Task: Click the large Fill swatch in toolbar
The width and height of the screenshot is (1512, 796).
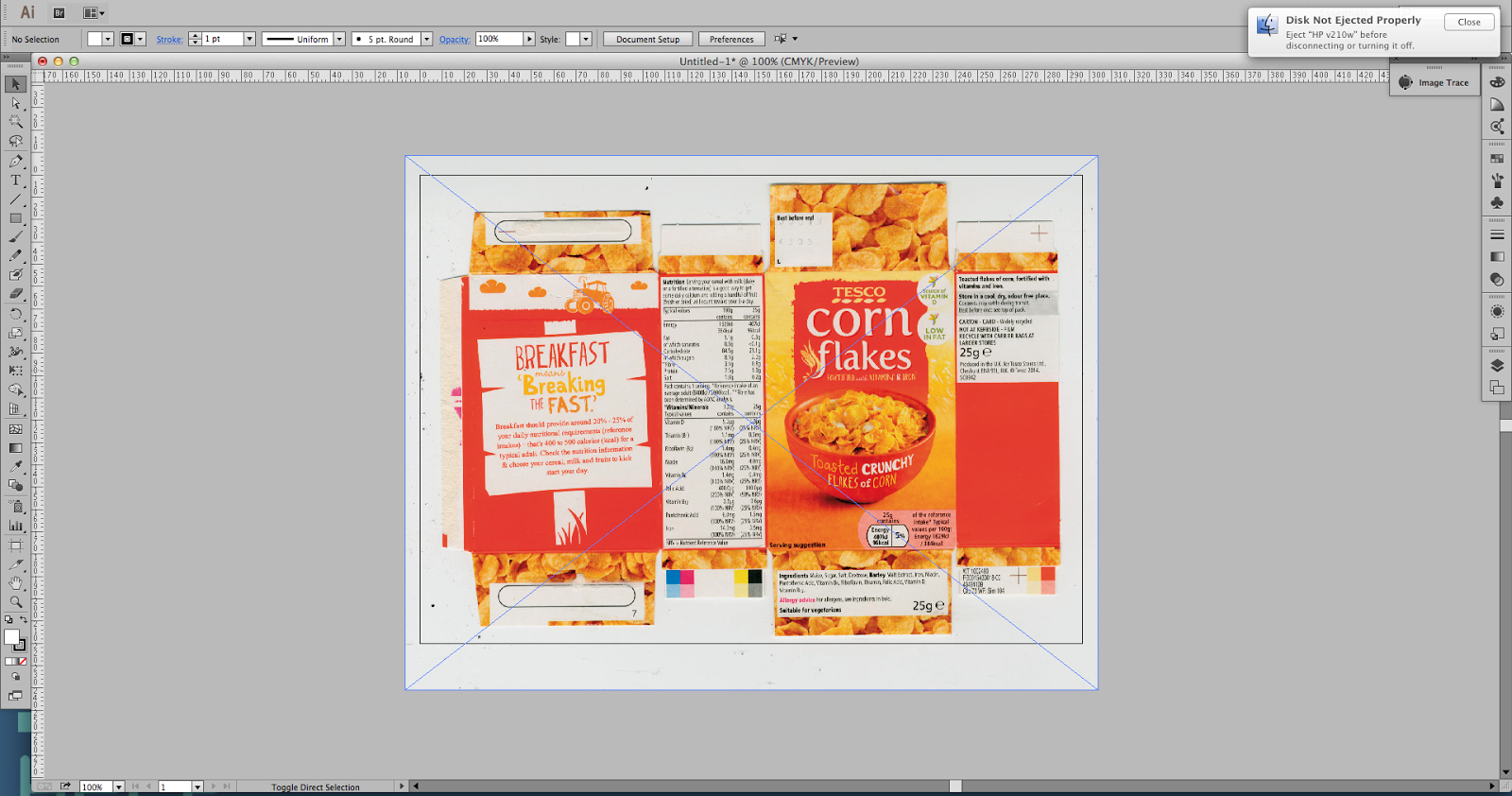Action: pyautogui.click(x=11, y=637)
